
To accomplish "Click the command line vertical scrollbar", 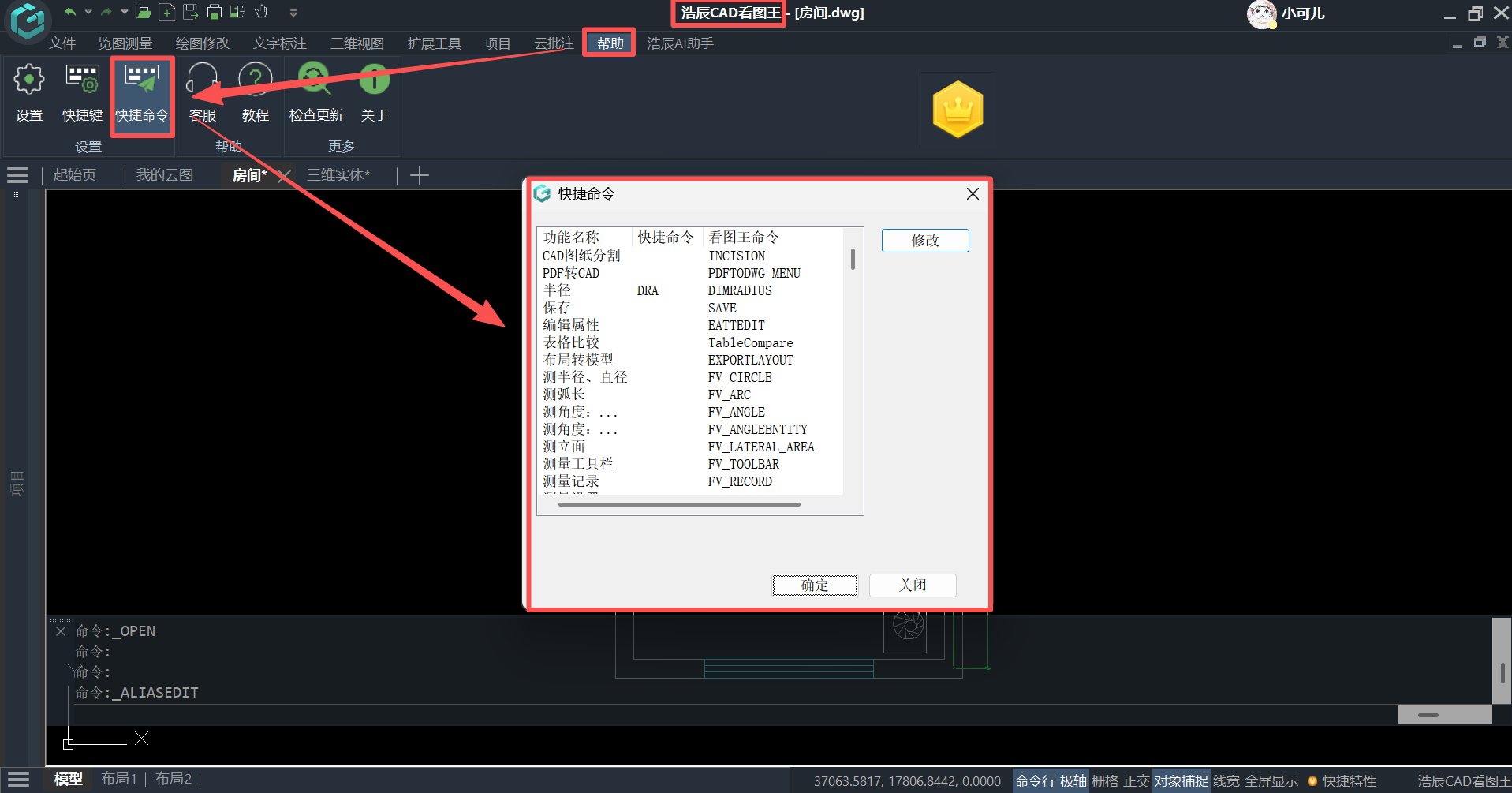I will coord(1502,673).
